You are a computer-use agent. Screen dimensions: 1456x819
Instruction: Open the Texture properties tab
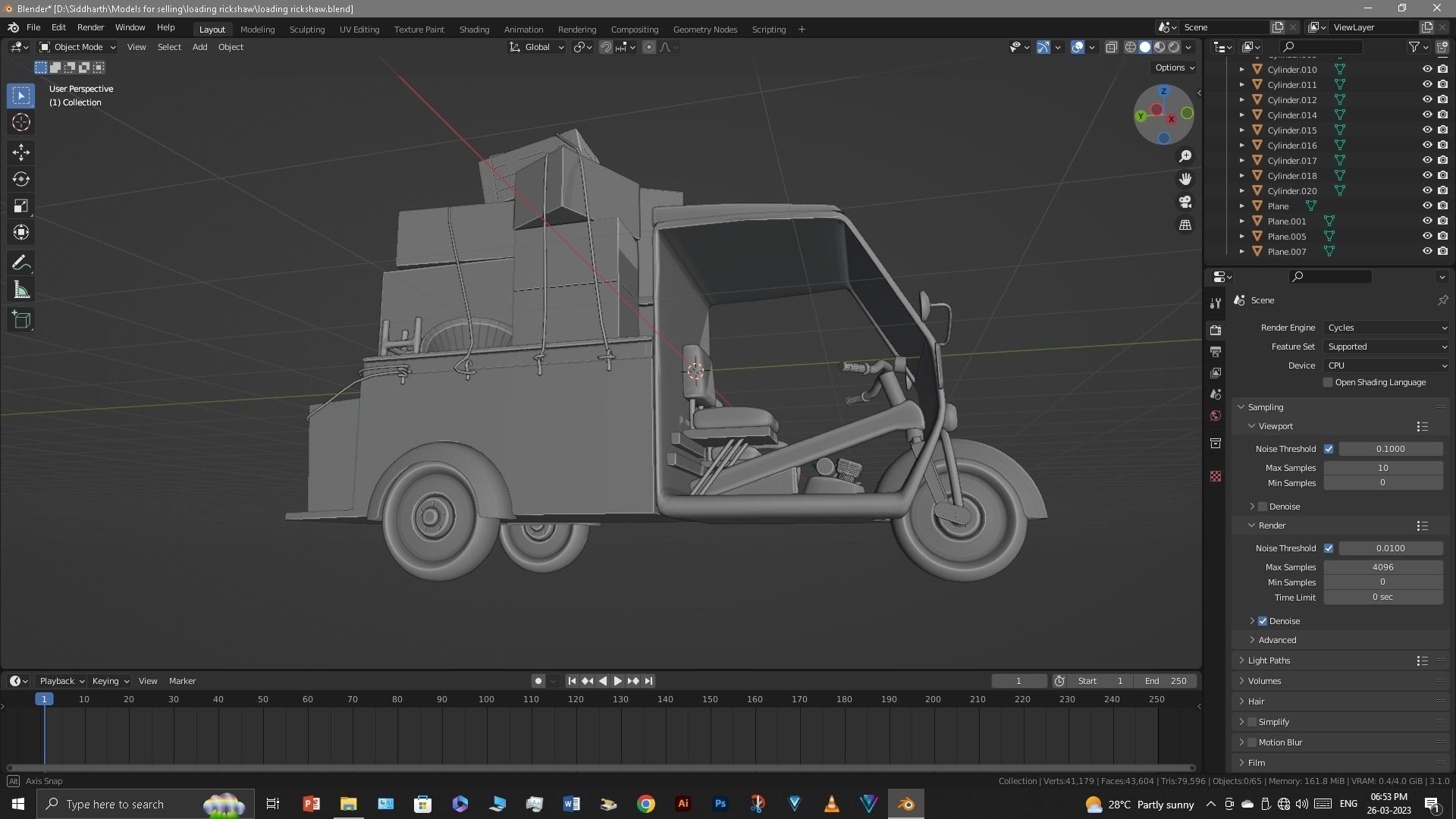coord(1216,476)
